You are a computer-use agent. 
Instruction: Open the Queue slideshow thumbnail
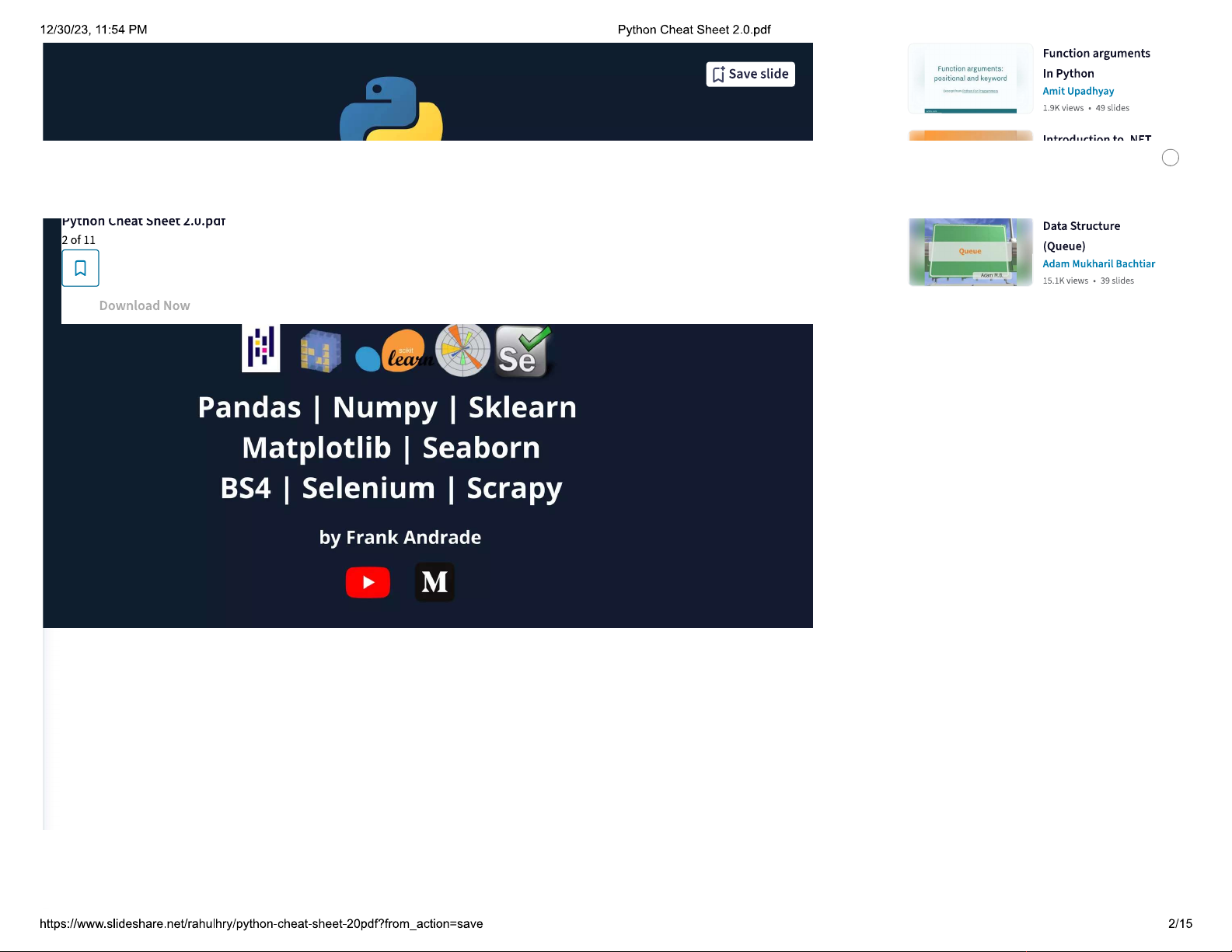970,252
